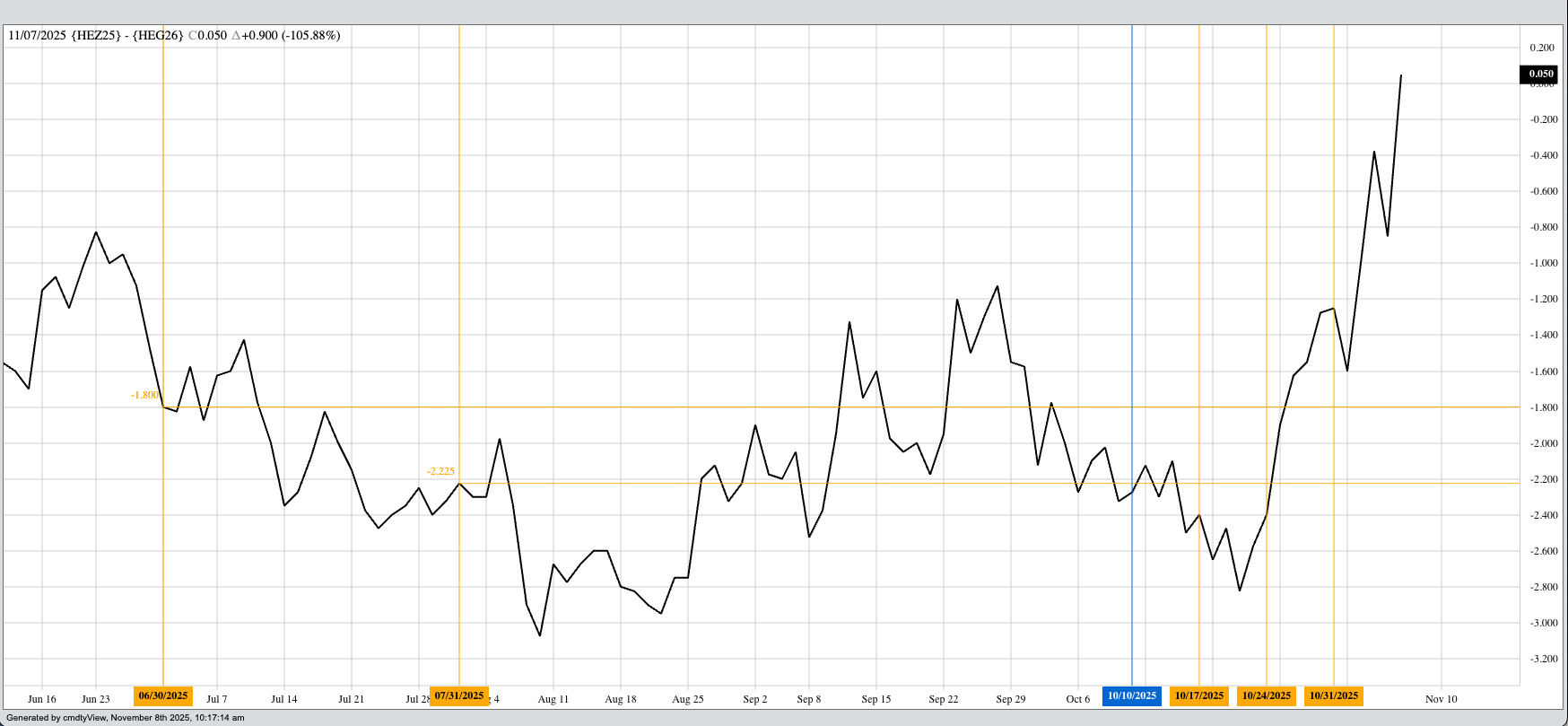Click the 'Generated by cmdtyView' footer text

click(125, 718)
